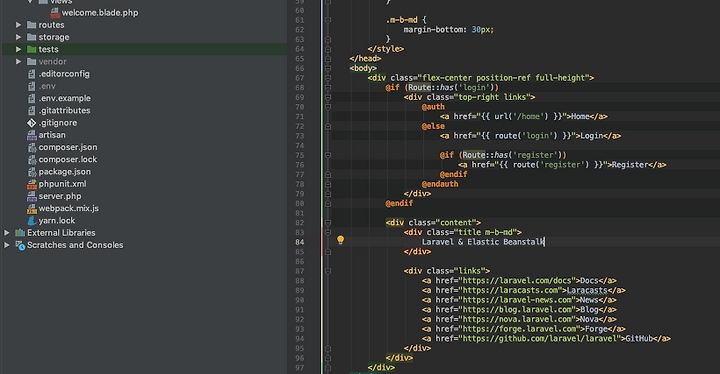Viewport: 720px width, 374px height.
Task: Collapse fold at line 87 links div
Action: 328,271
